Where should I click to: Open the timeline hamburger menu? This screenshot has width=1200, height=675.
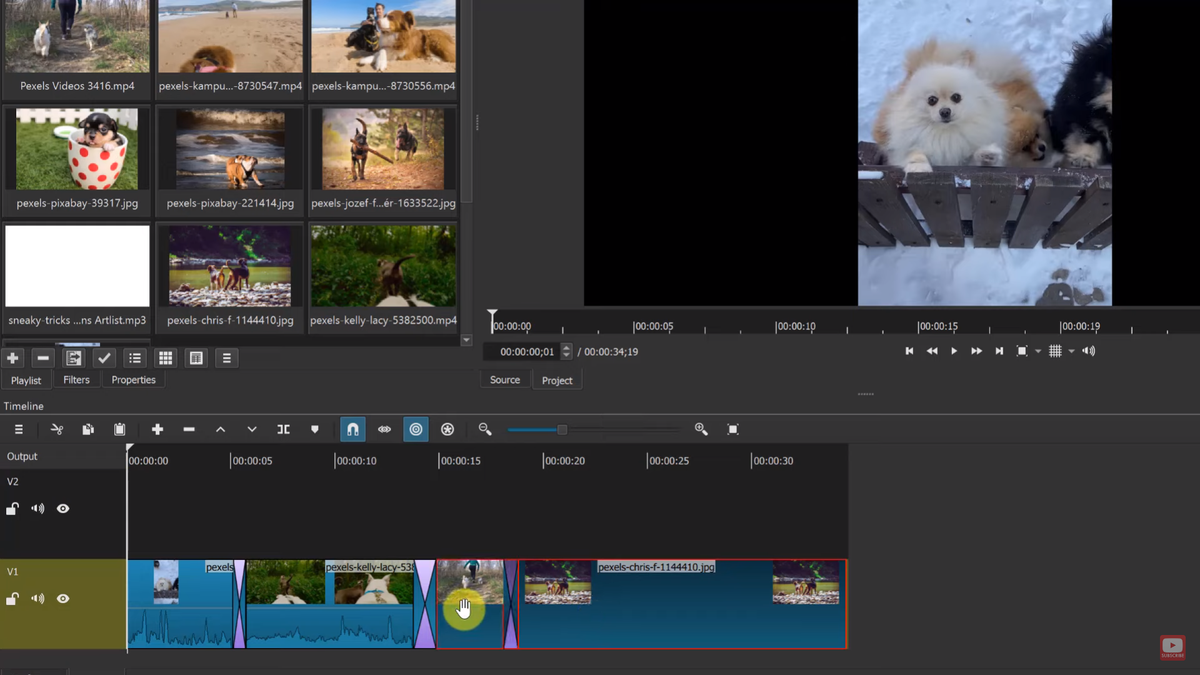18,429
